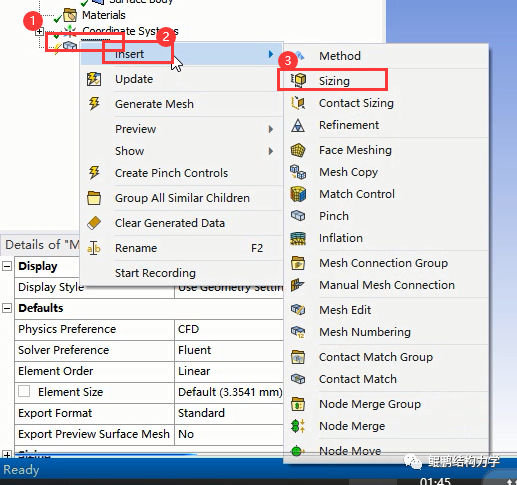517x485 pixels.
Task: Open the Insert submenu arrow
Action: click(271, 54)
